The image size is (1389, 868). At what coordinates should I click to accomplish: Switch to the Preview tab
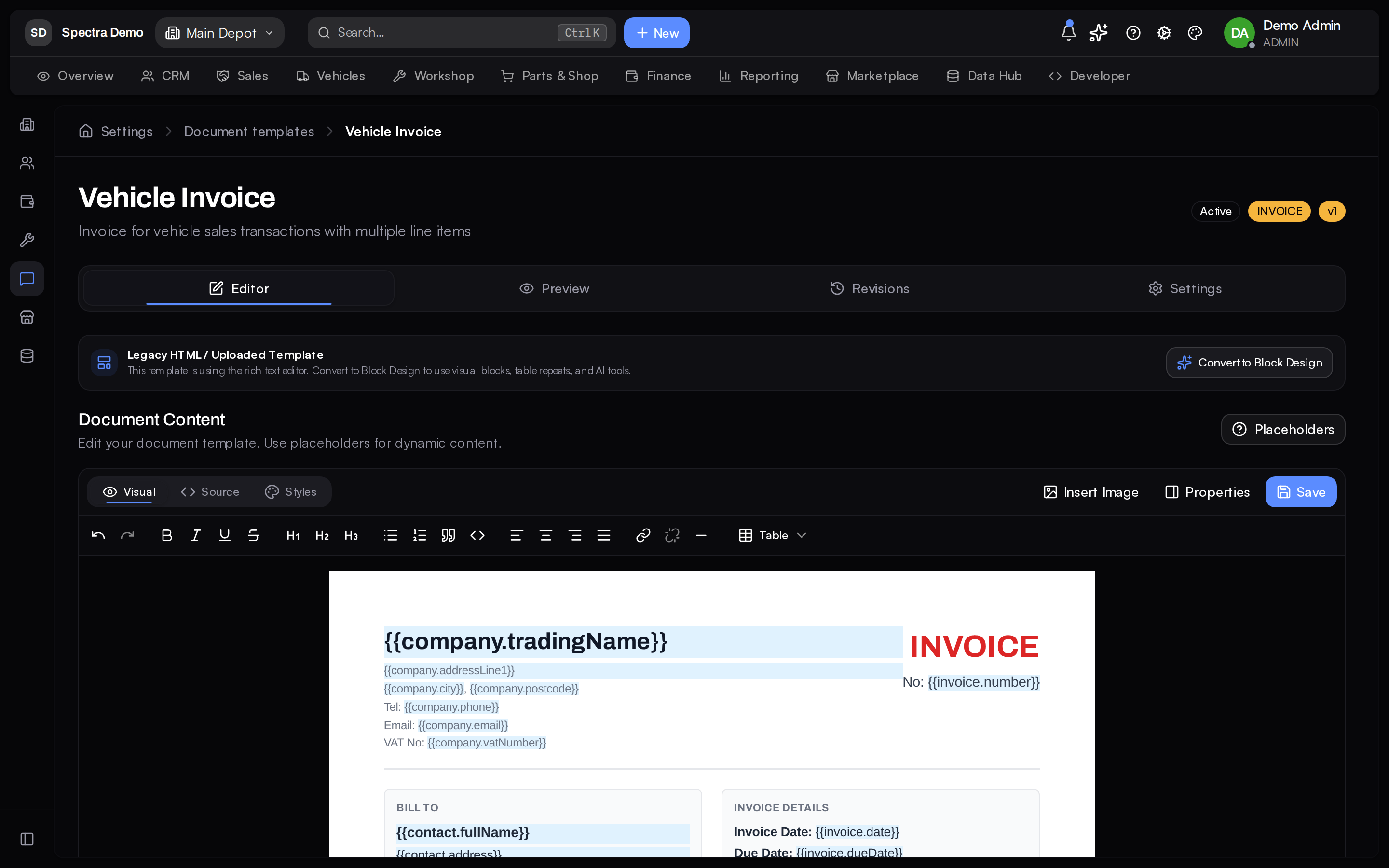pyautogui.click(x=554, y=288)
